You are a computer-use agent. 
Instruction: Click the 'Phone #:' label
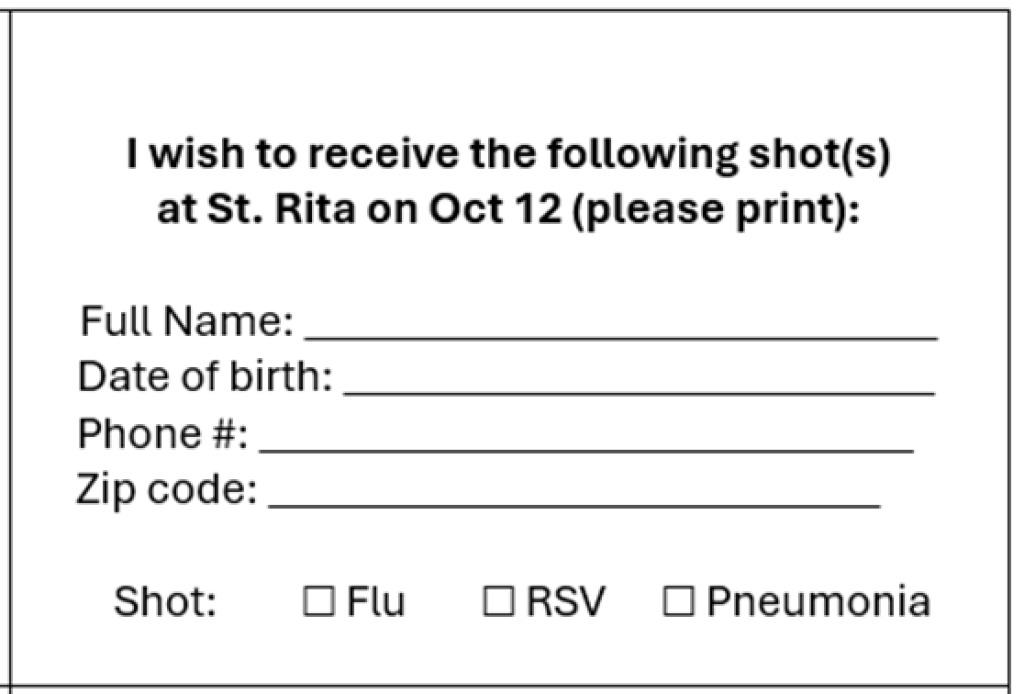(163, 434)
